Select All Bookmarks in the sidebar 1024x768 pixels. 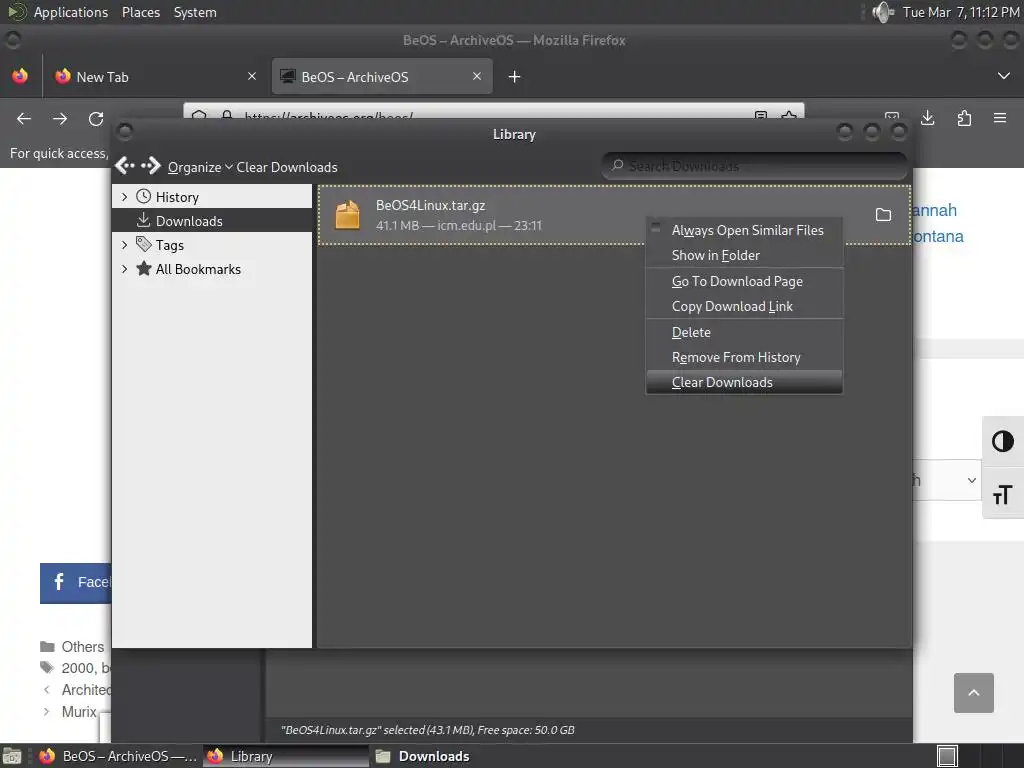[x=198, y=269]
